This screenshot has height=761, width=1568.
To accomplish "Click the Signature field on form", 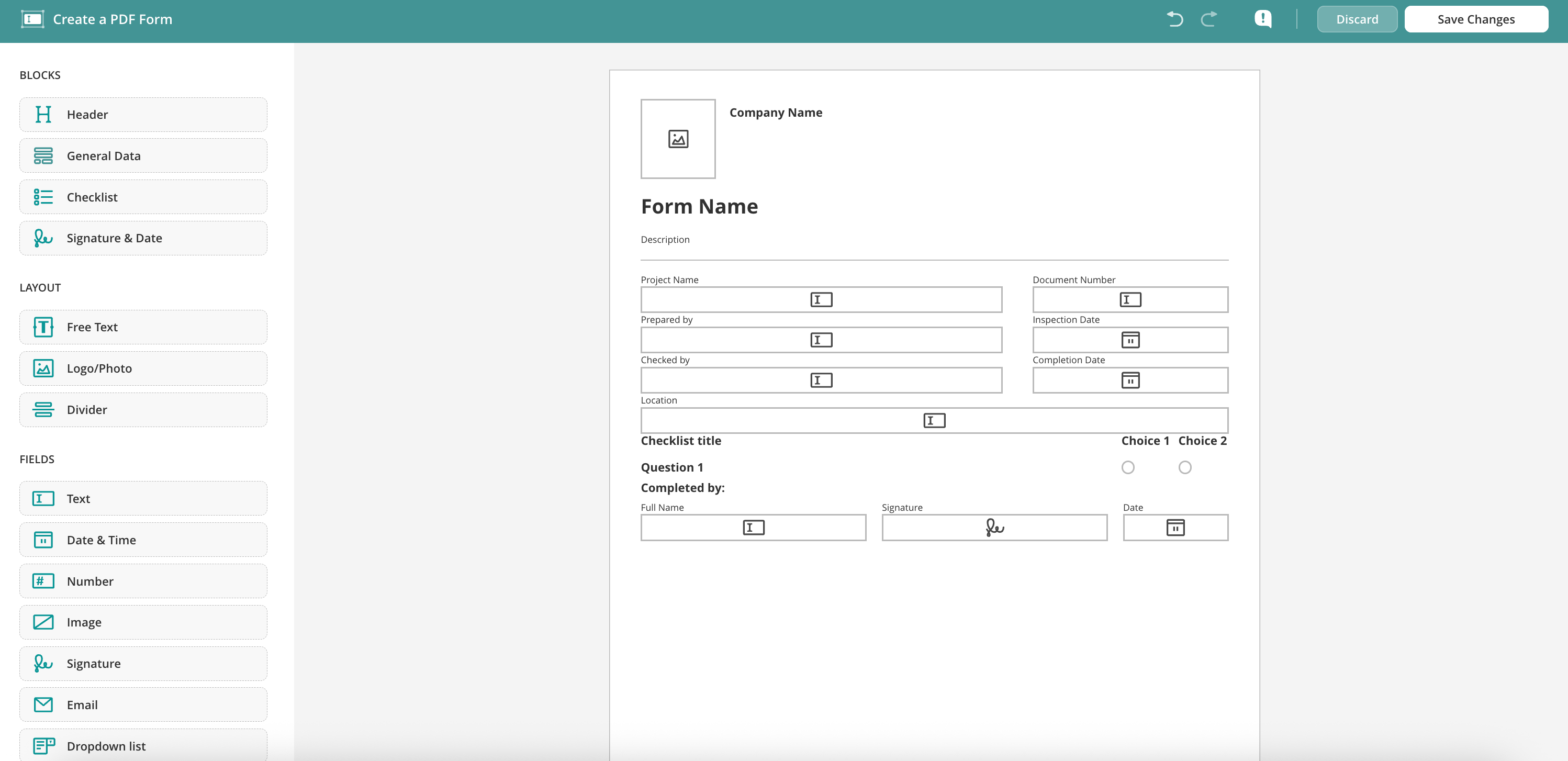I will (x=994, y=527).
